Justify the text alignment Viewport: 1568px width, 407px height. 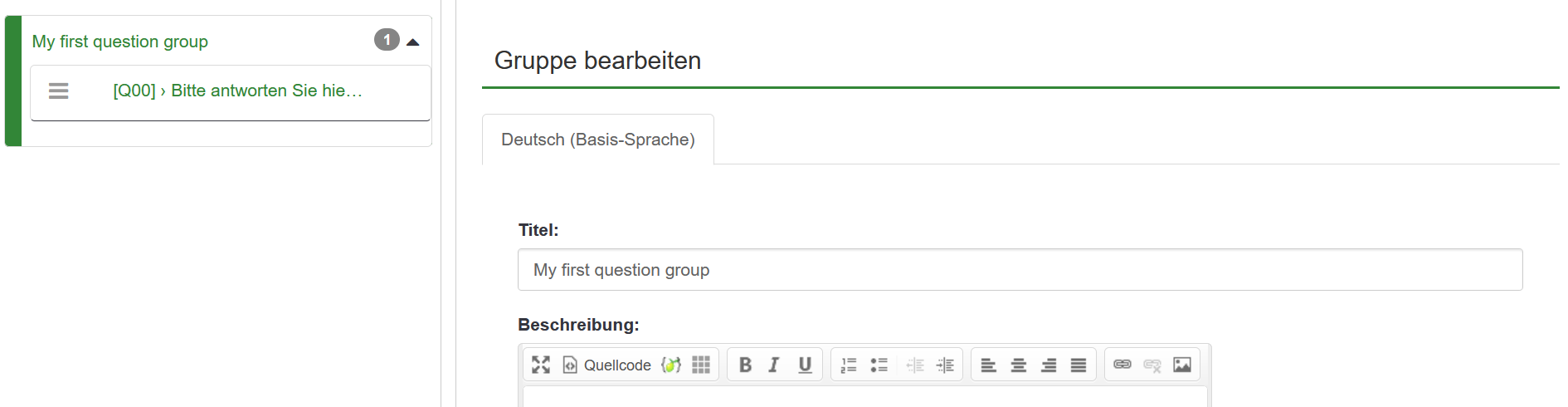1079,365
